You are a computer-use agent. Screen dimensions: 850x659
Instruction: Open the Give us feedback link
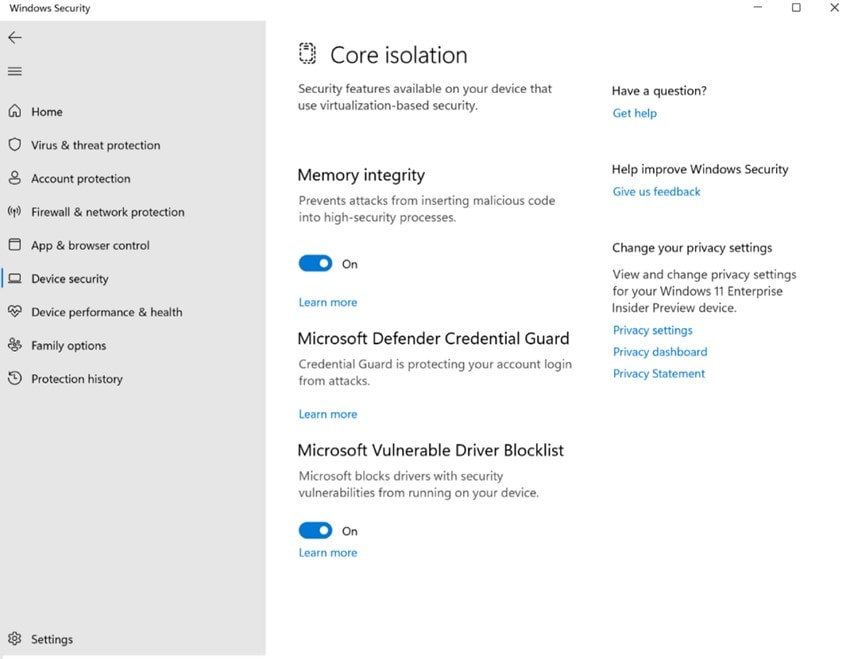coord(656,191)
